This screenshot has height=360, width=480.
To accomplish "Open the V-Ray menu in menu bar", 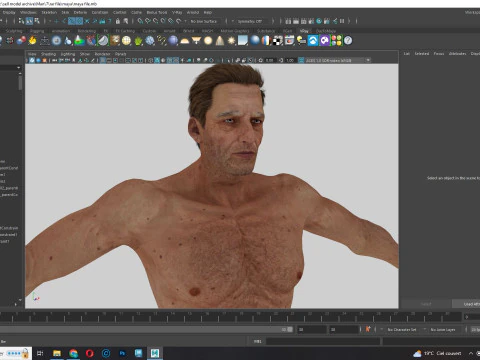I will 177,12.
